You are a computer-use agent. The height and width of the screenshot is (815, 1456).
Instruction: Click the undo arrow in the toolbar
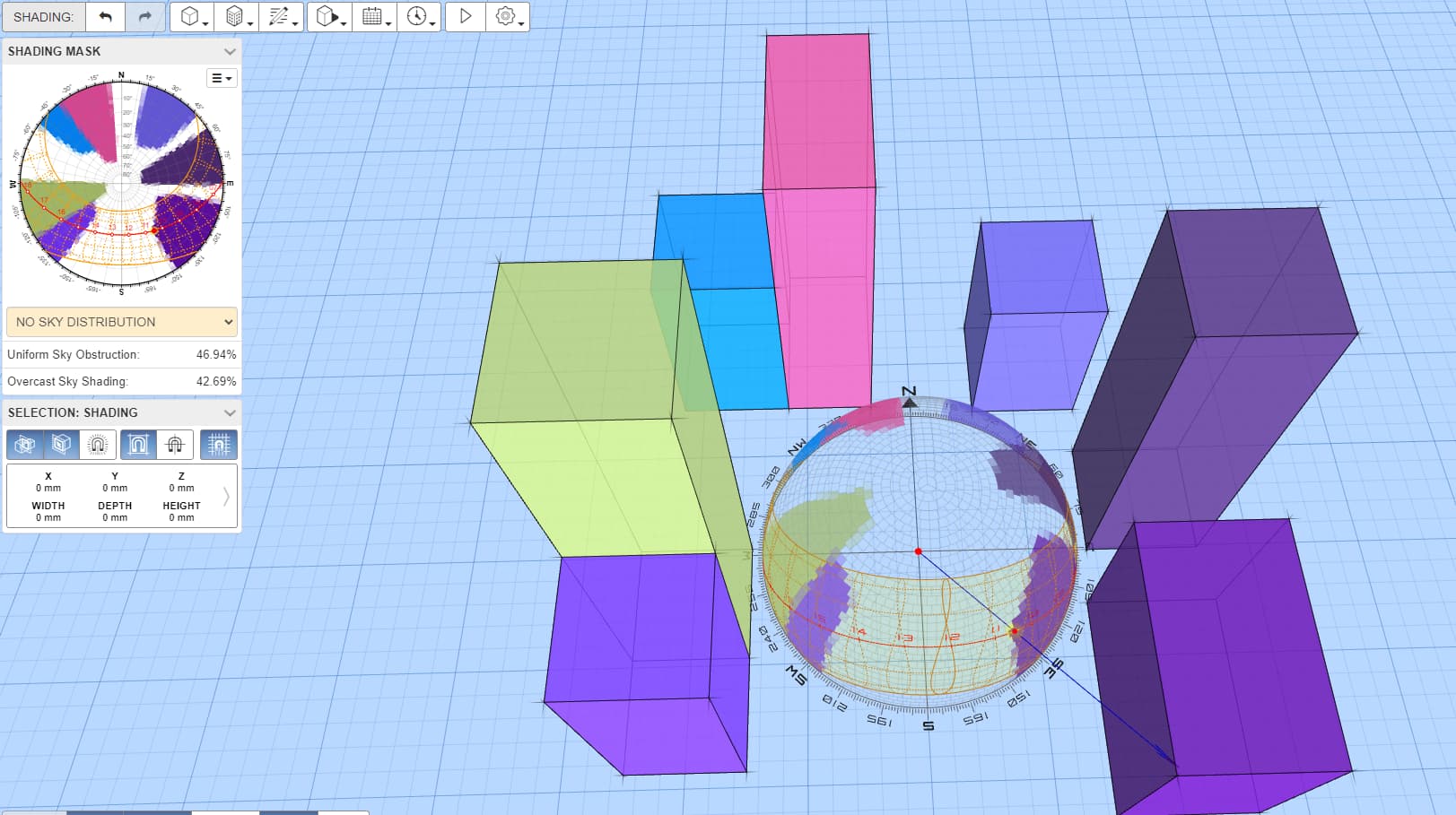(x=106, y=17)
